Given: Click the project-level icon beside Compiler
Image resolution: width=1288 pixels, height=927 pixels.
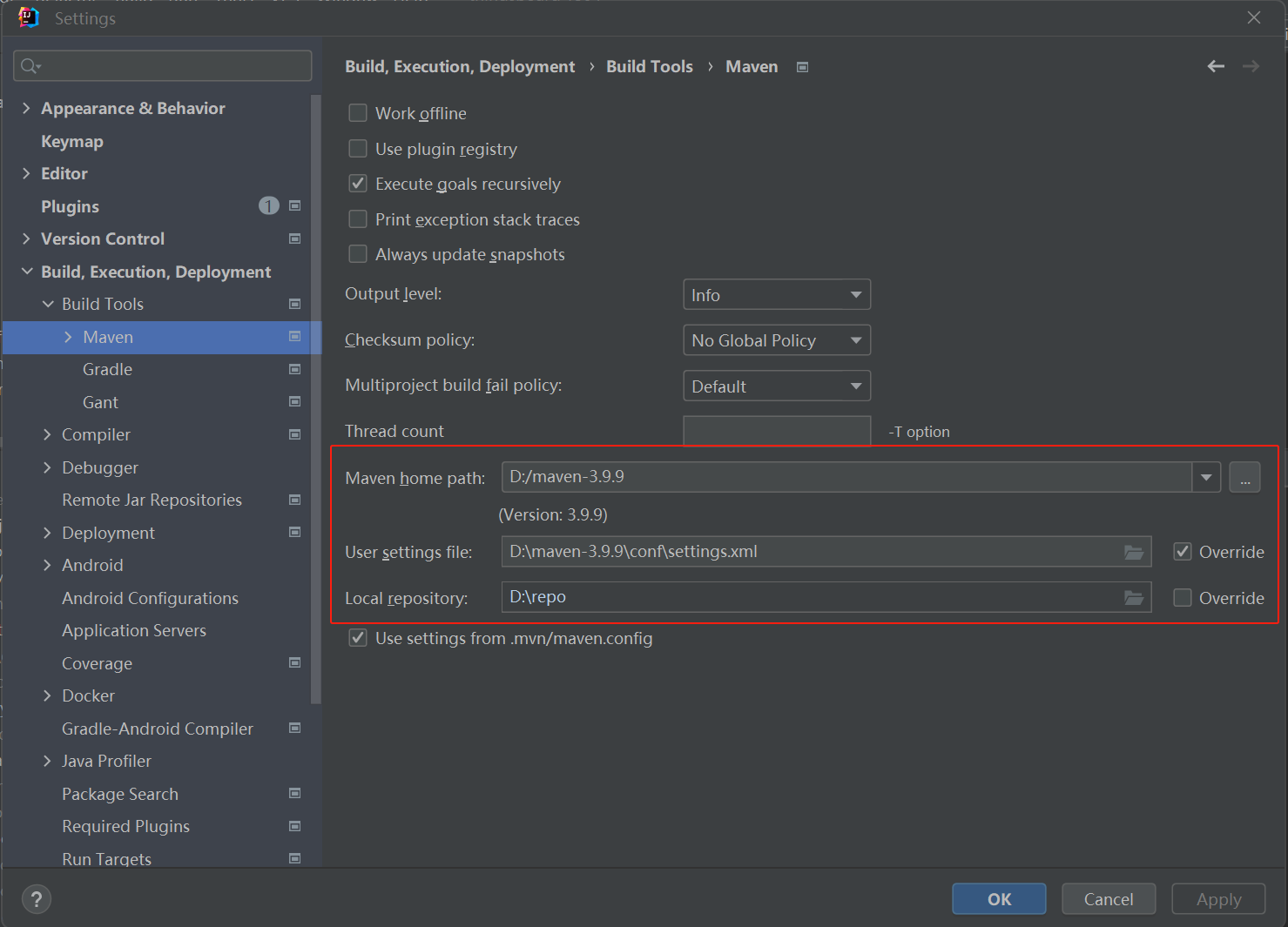Looking at the screenshot, I should point(294,434).
